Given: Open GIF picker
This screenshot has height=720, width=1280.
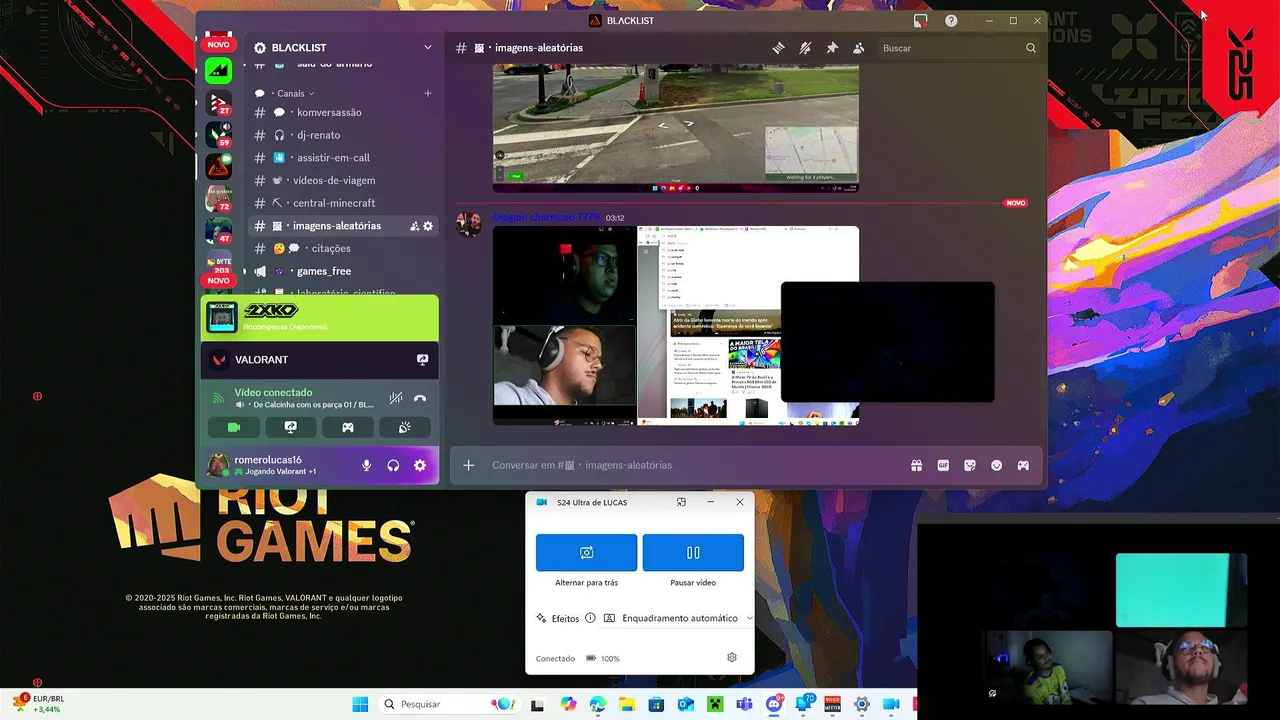Looking at the screenshot, I should tap(943, 465).
